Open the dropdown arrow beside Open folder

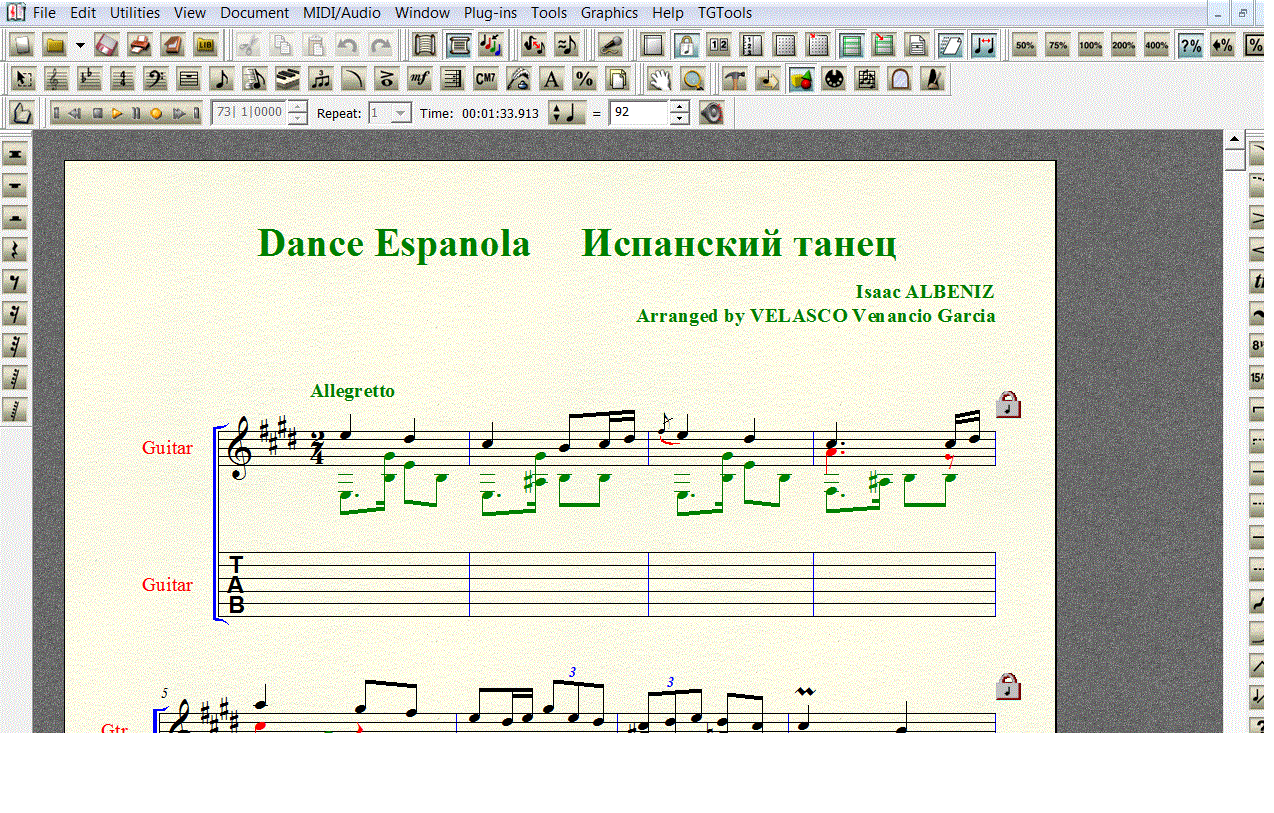(x=79, y=45)
